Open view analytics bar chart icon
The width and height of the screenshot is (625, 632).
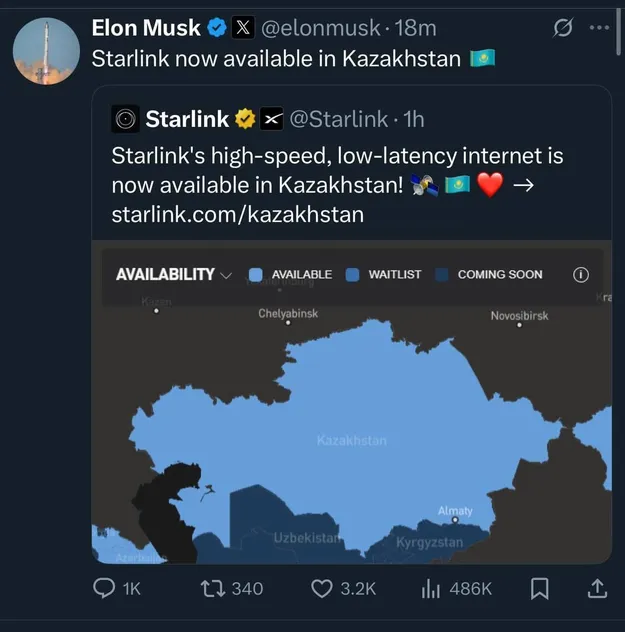(x=431, y=589)
